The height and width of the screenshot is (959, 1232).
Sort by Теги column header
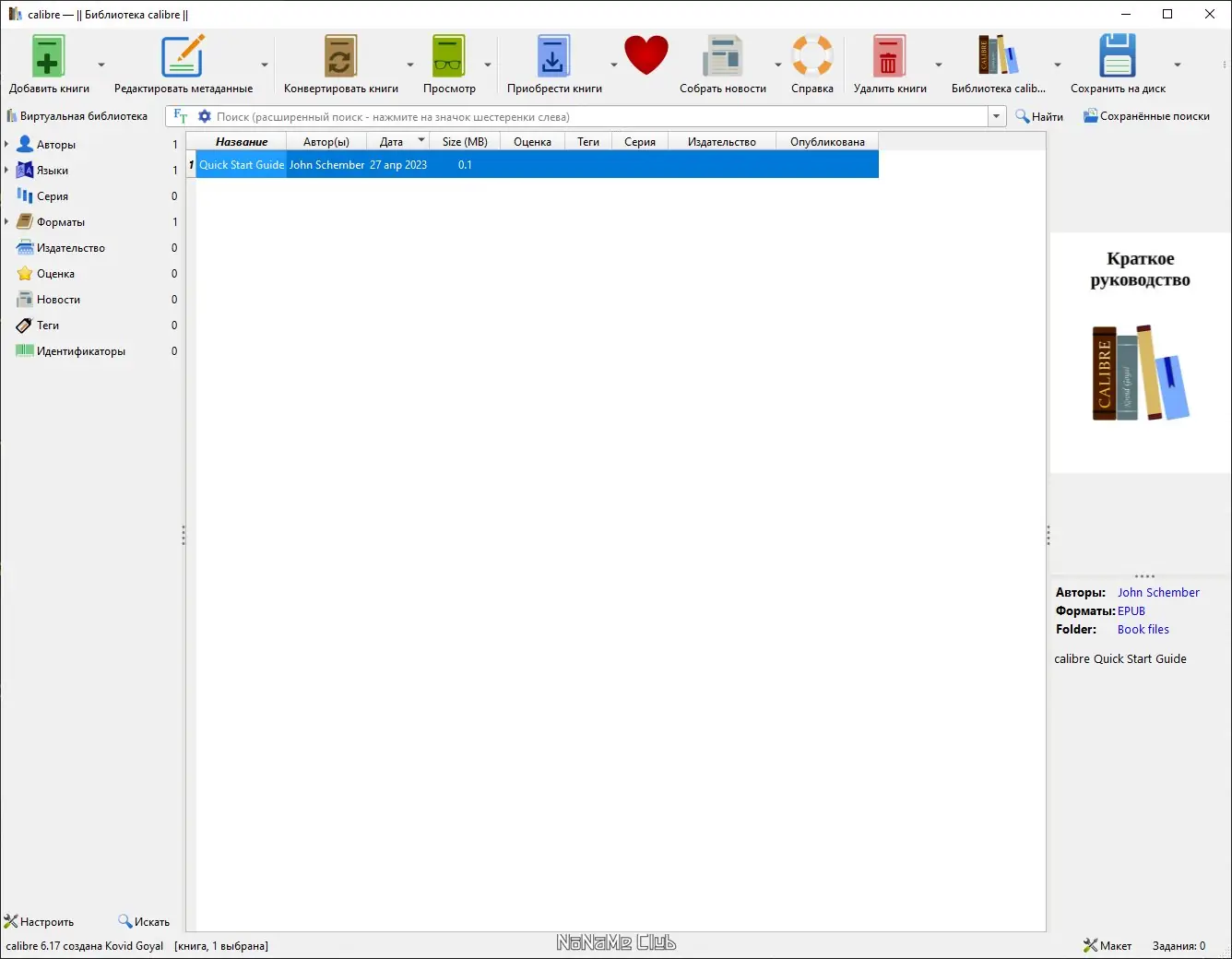click(x=588, y=141)
